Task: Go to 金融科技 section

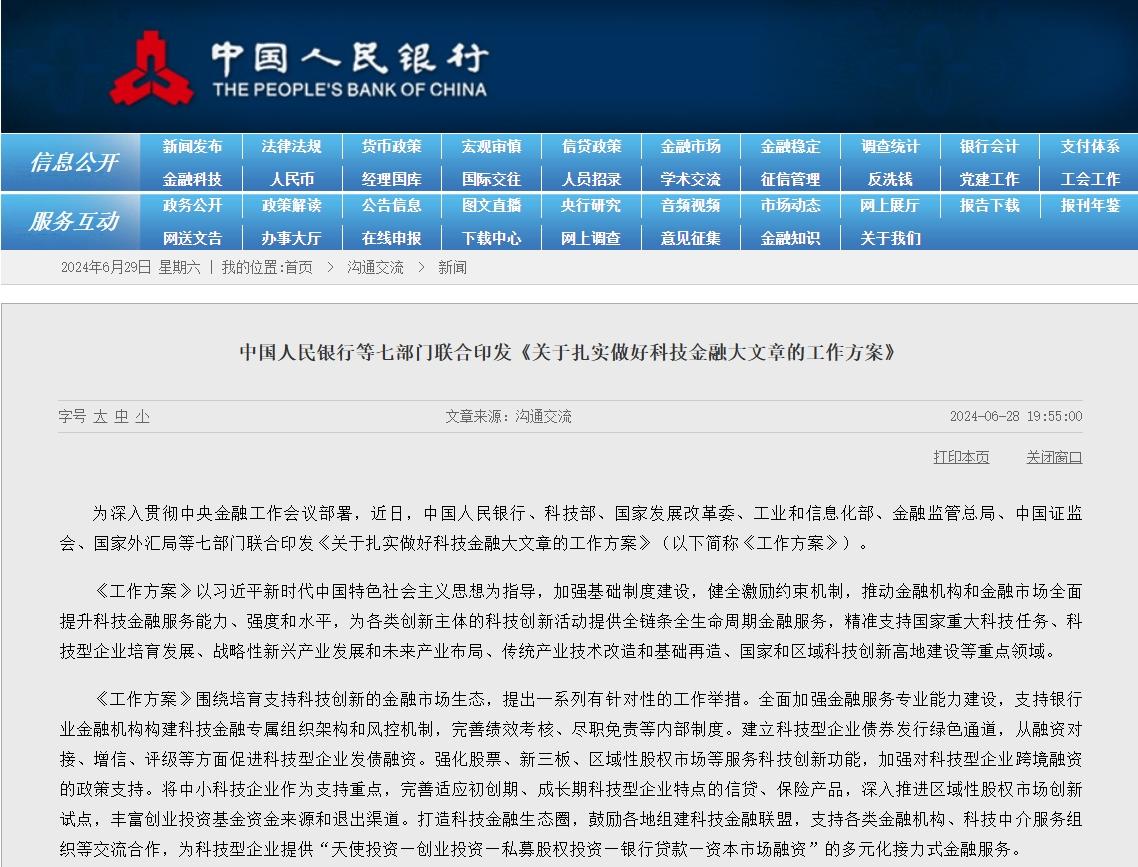Action: click(192, 179)
